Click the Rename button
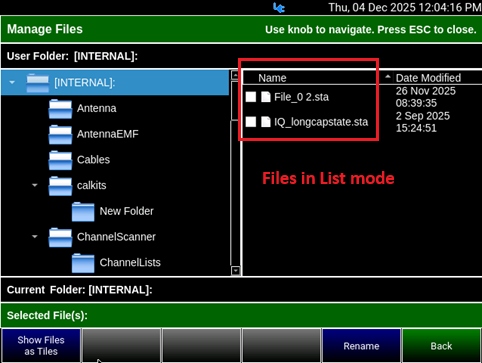482x363 pixels. pos(361,346)
